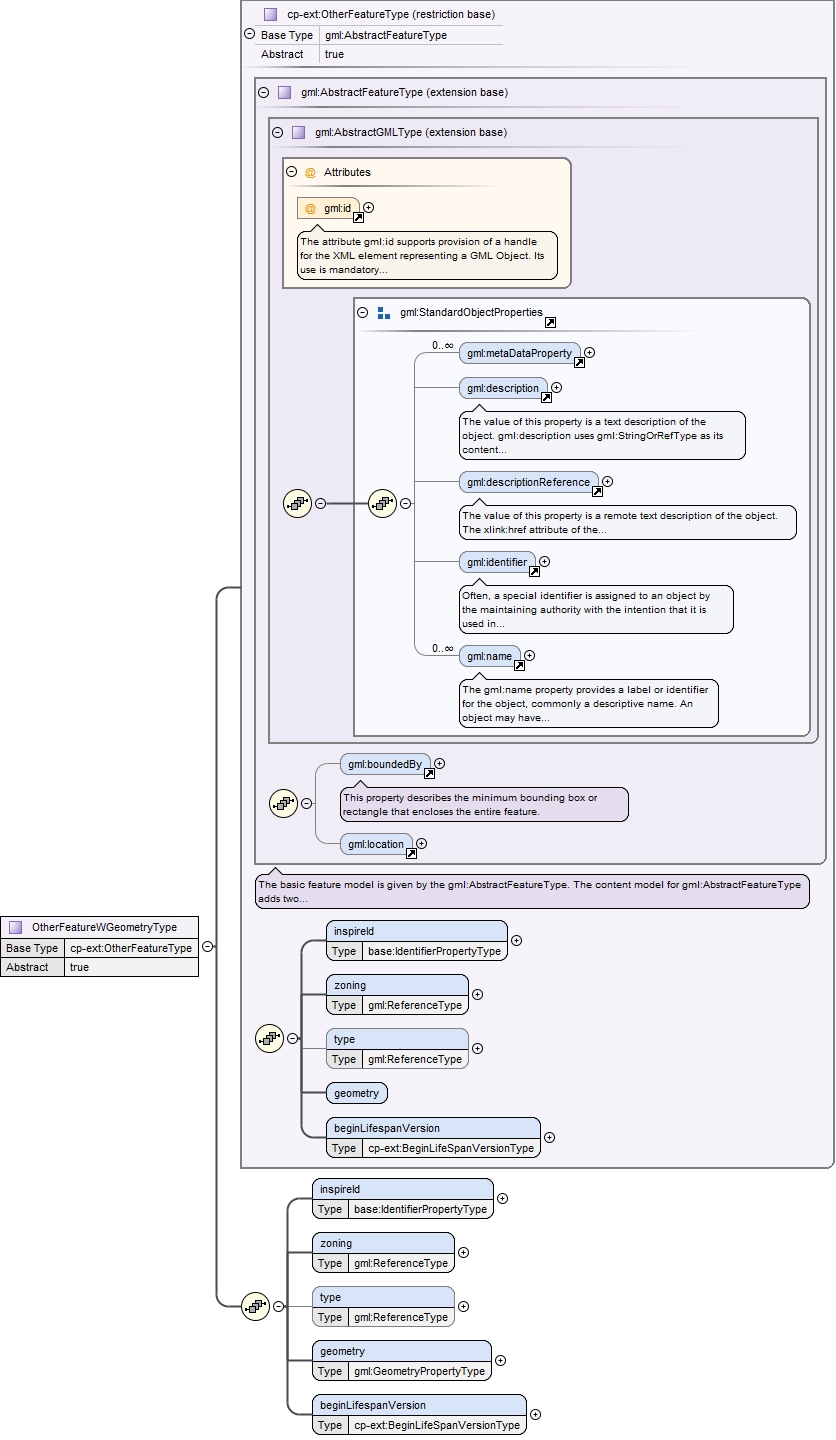Select inner sequence compositor before gml:metaDataProperty
Image resolution: width=836 pixels, height=1440 pixels.
click(x=383, y=503)
